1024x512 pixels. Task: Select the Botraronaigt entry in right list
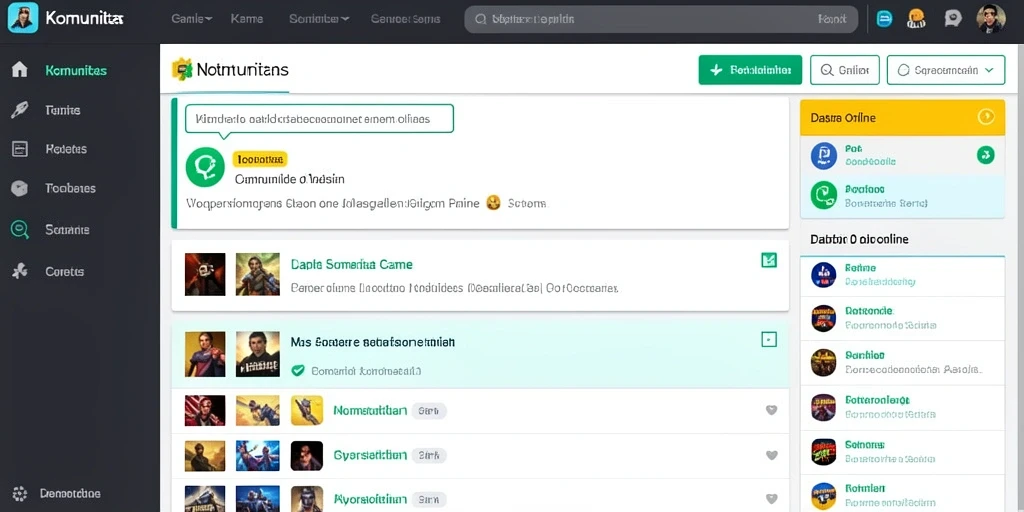(x=903, y=407)
